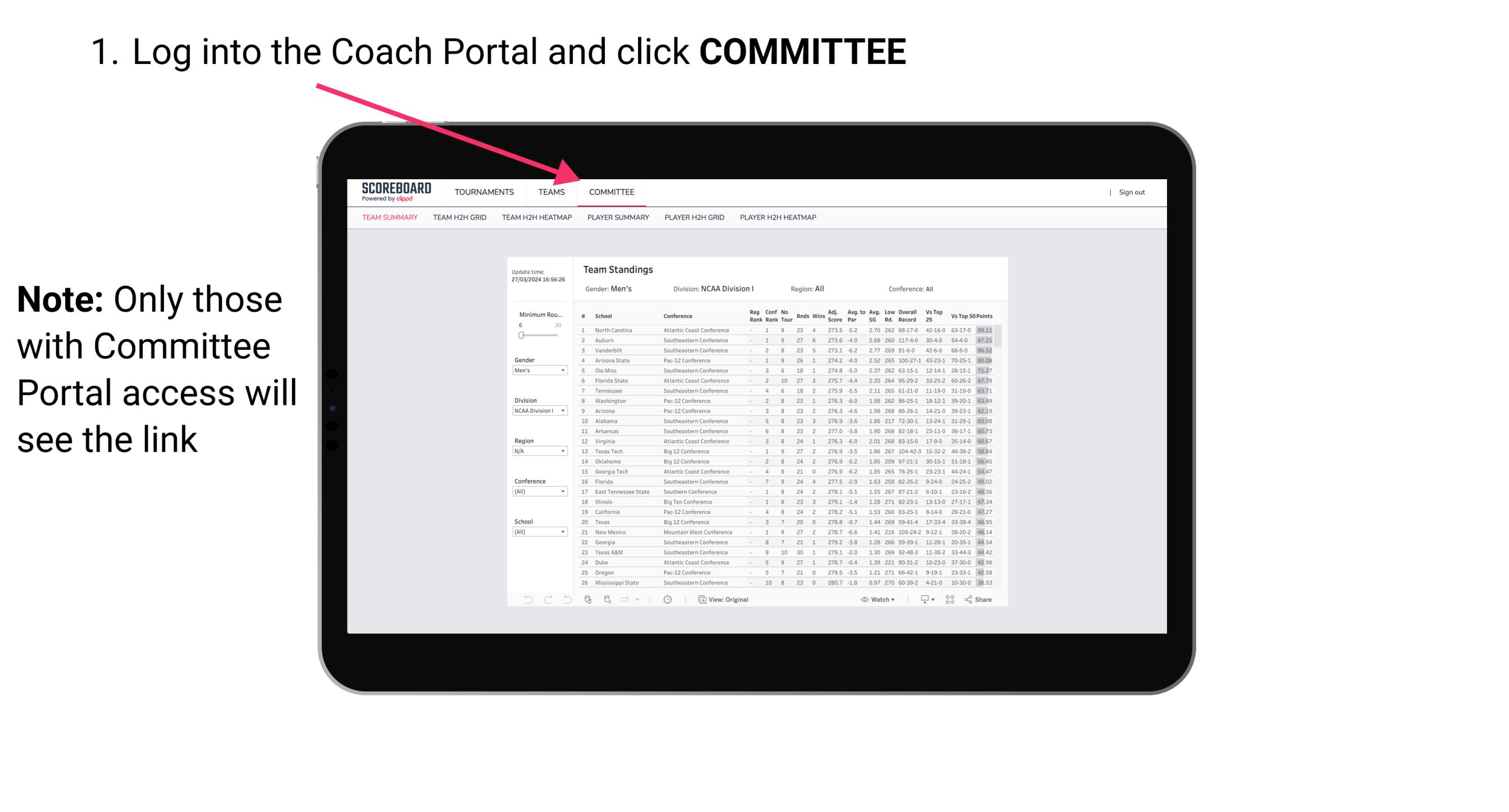Click the Watch icon button
Viewport: 1509px width, 812px height.
coord(862,600)
